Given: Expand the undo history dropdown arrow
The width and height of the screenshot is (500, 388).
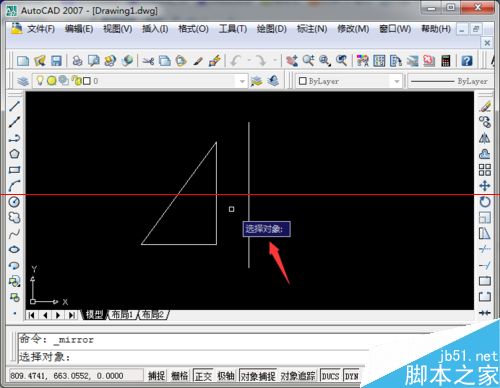Looking at the screenshot, I should click(x=249, y=61).
